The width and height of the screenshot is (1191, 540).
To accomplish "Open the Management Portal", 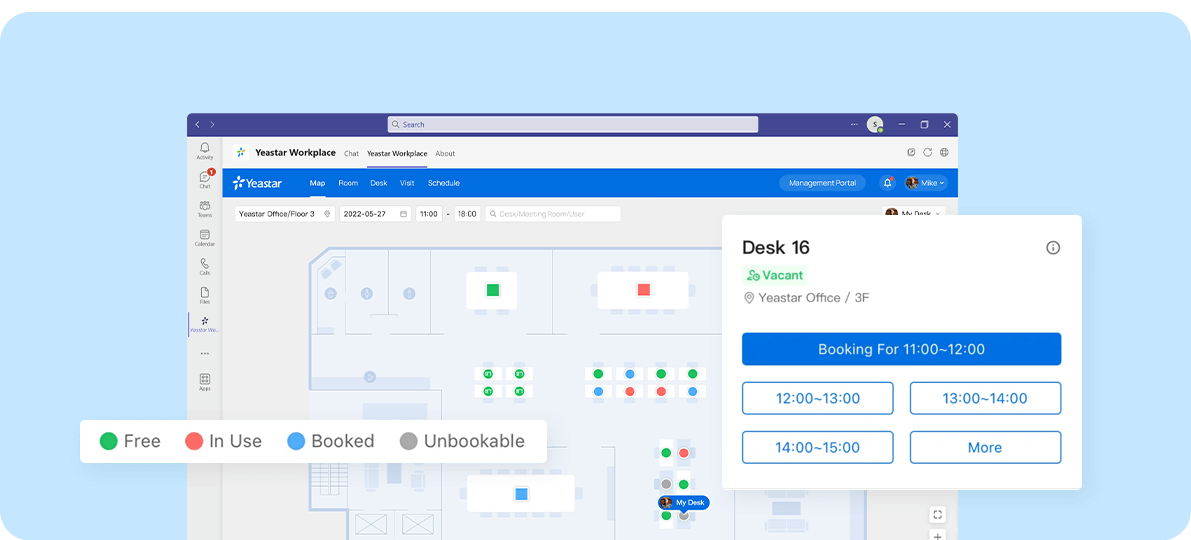I will (823, 183).
